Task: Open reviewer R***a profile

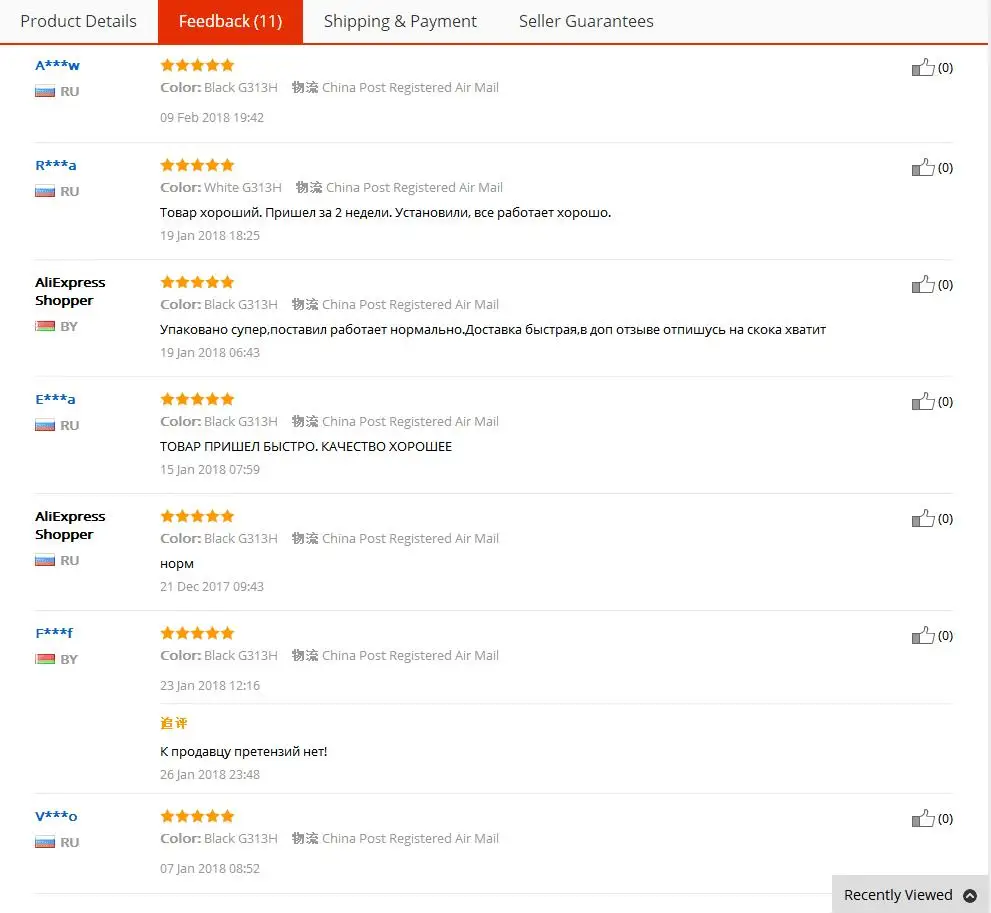Action: (x=56, y=166)
